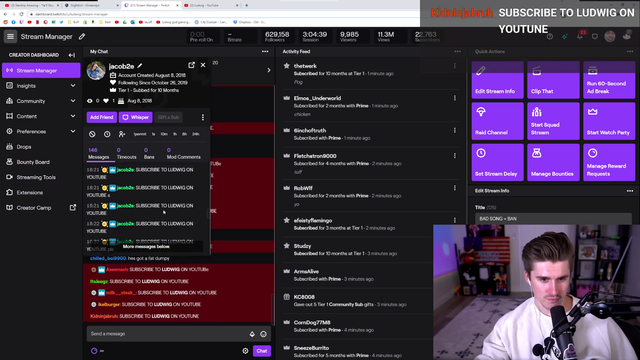
Task: Click jacob2e profile avatar
Action: 96,71
